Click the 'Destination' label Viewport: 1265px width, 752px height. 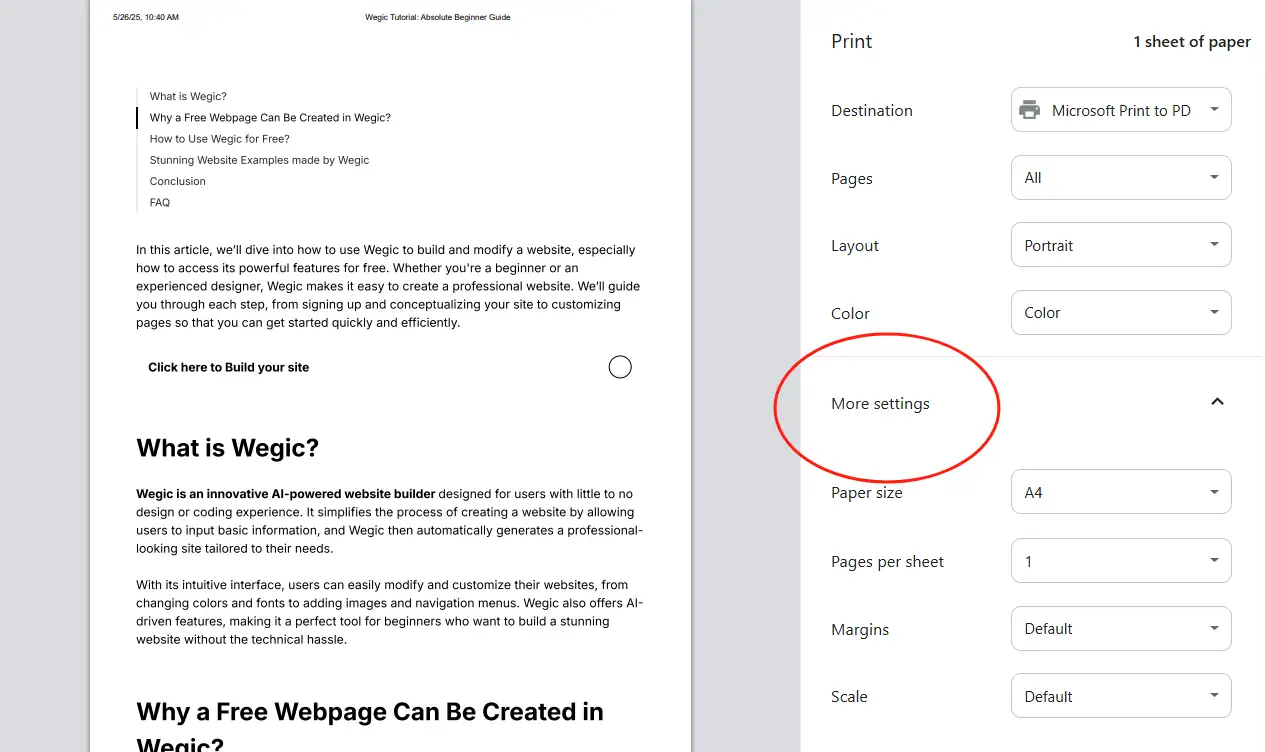tap(872, 111)
